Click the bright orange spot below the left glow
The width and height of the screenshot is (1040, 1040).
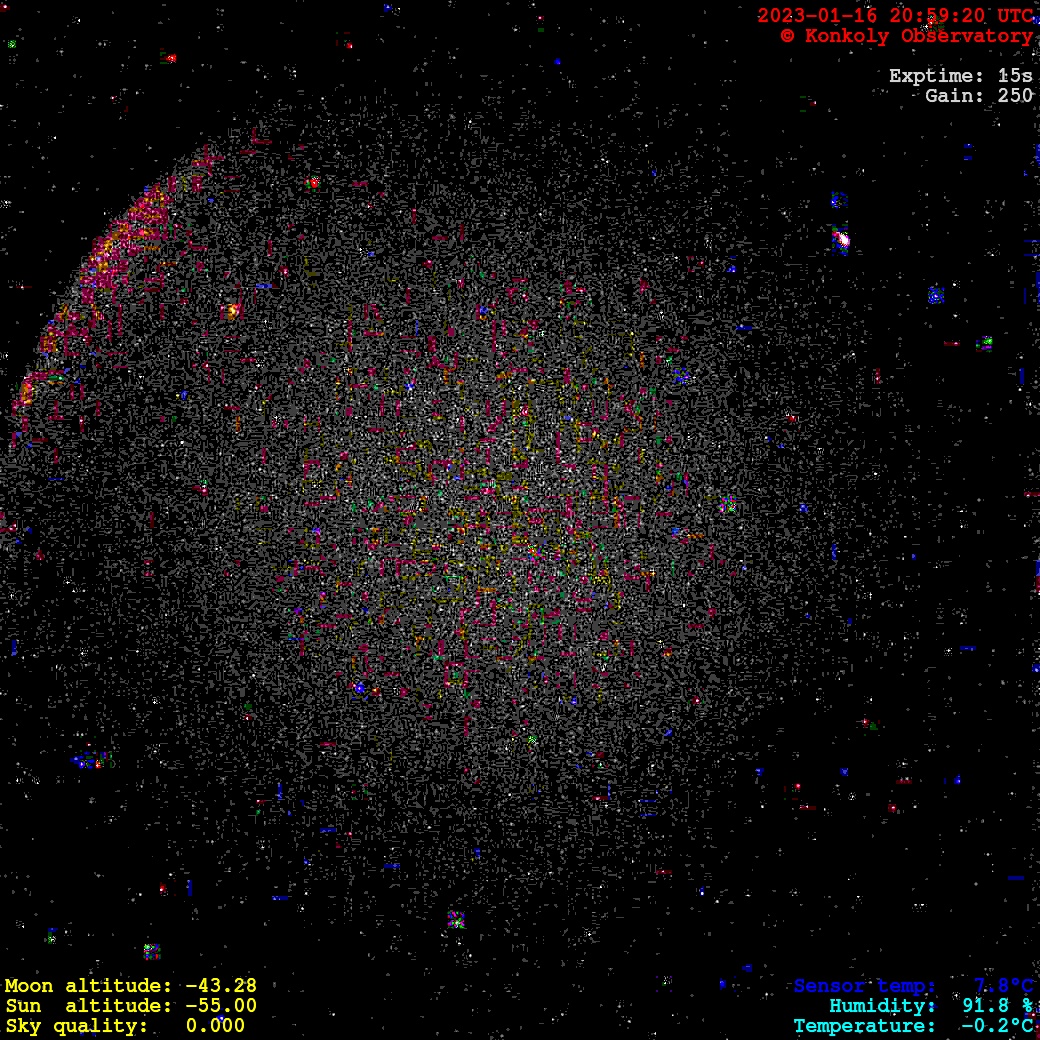point(233,311)
